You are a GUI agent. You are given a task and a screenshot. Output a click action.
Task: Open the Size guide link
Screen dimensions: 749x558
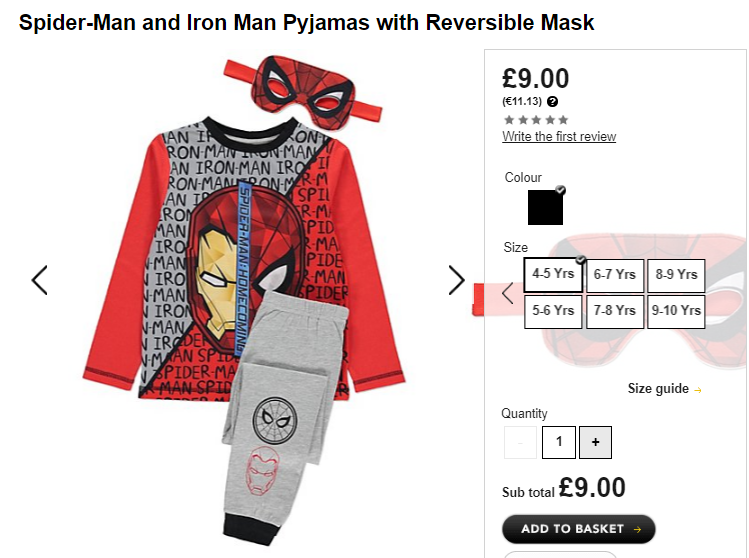click(x=658, y=389)
